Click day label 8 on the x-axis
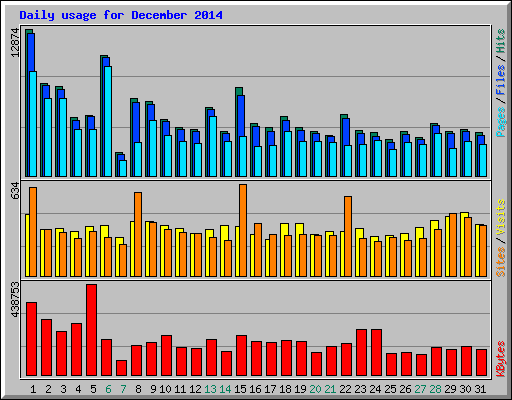 138,389
